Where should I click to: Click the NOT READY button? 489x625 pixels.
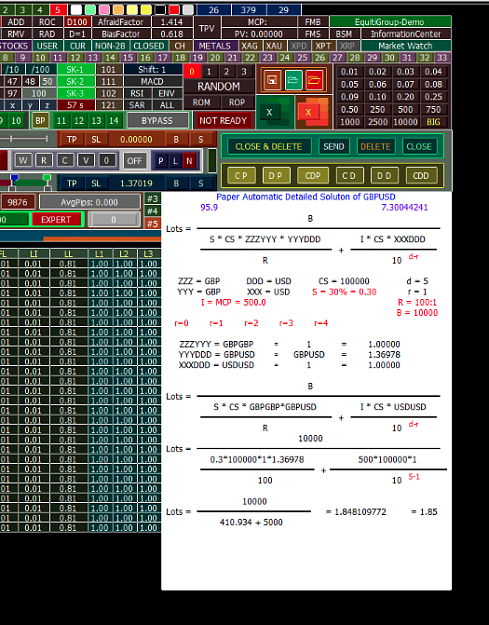pos(223,120)
